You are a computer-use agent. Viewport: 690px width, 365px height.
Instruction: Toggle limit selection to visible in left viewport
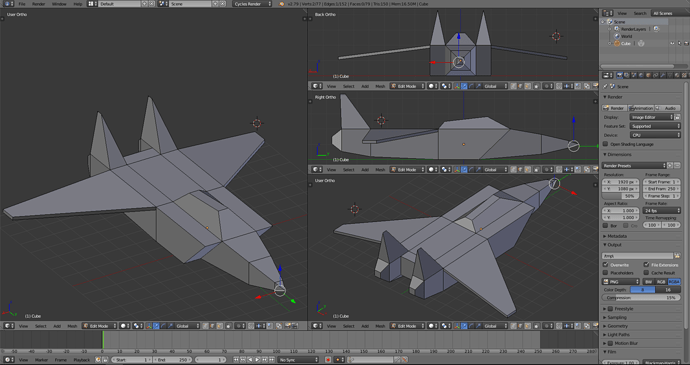[229, 326]
